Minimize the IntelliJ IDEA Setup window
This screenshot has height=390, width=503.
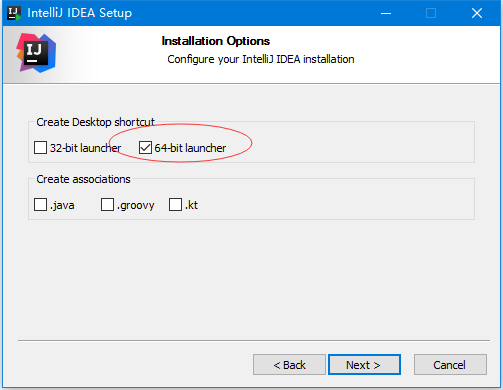tap(386, 13)
